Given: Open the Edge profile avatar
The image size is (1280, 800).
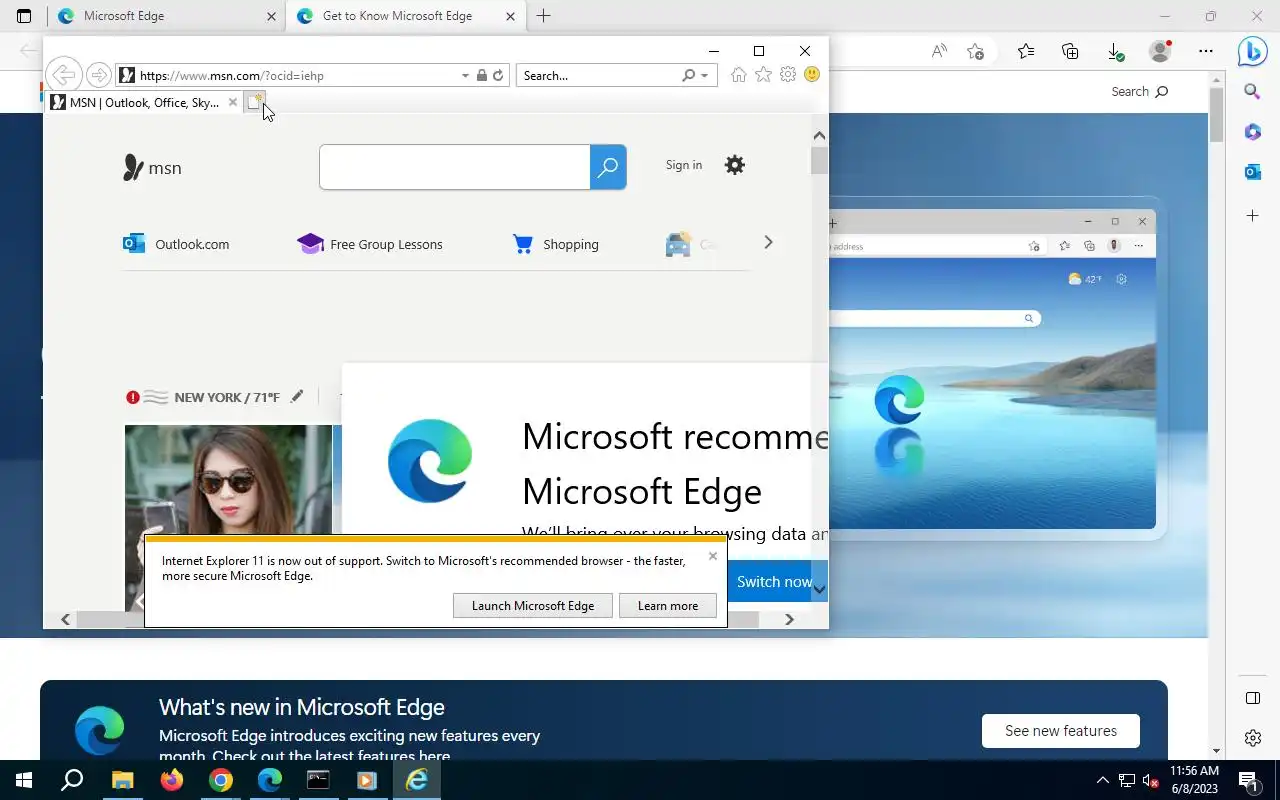Looking at the screenshot, I should pos(1160,51).
